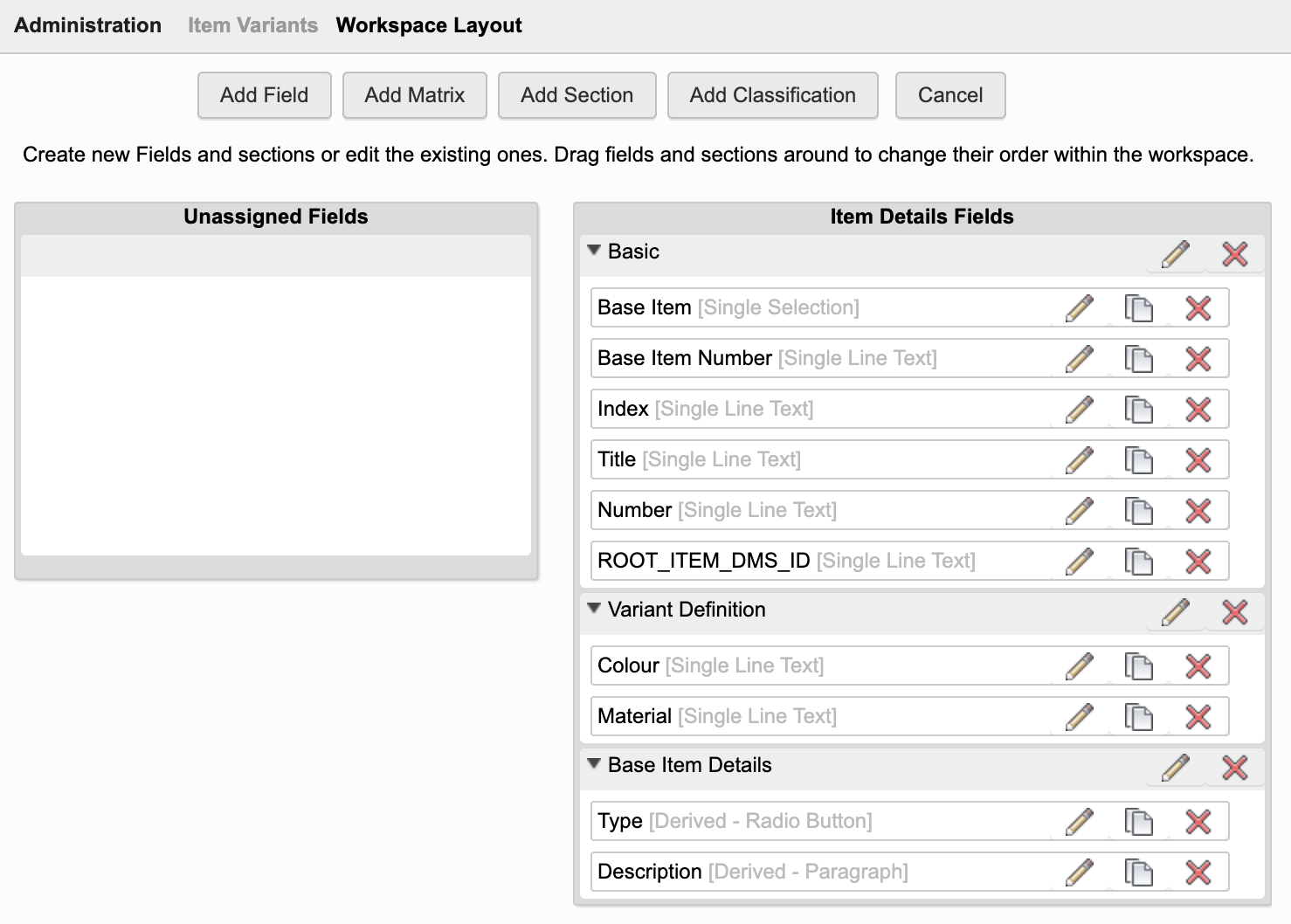Open Item Variants breadcrumb link
1291x924 pixels.
coord(252,25)
